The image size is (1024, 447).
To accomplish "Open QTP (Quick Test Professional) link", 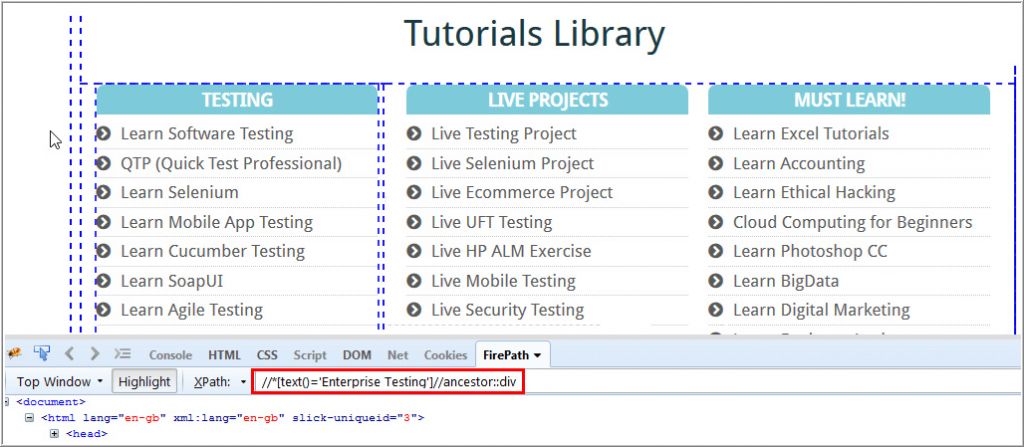I will point(231,163).
